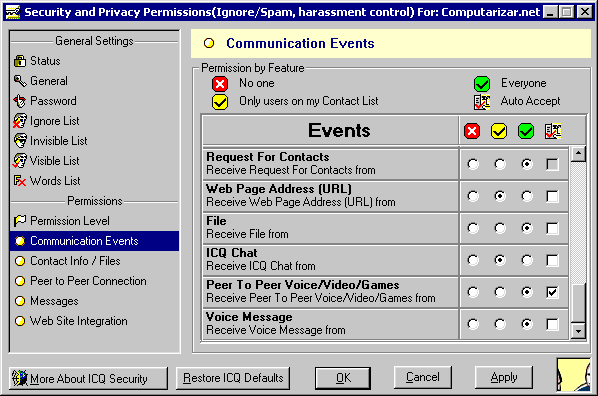Click the title bar application icon

(x=13, y=12)
